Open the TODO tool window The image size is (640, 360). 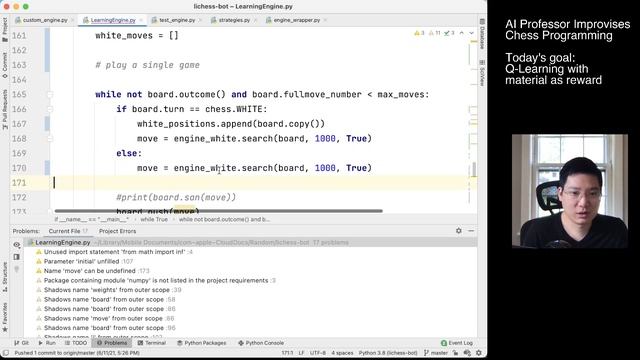[76, 343]
